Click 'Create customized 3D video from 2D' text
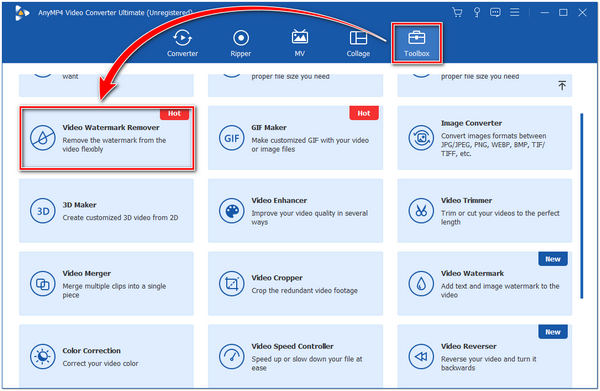 click(x=120, y=218)
